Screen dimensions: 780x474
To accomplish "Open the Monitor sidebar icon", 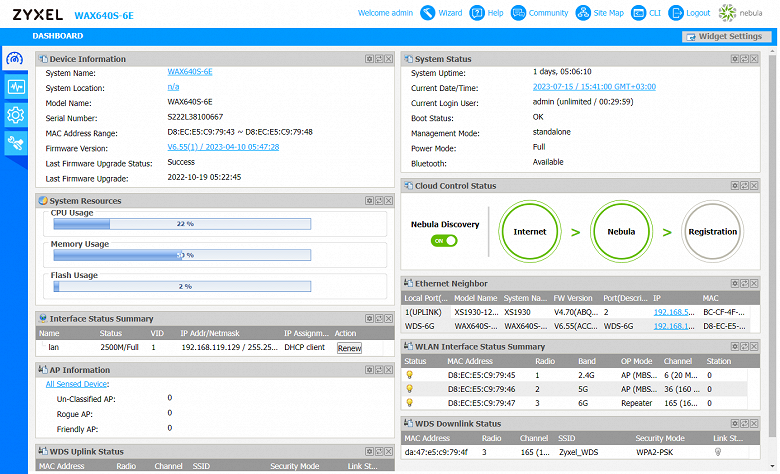I will pyautogui.click(x=15, y=87).
